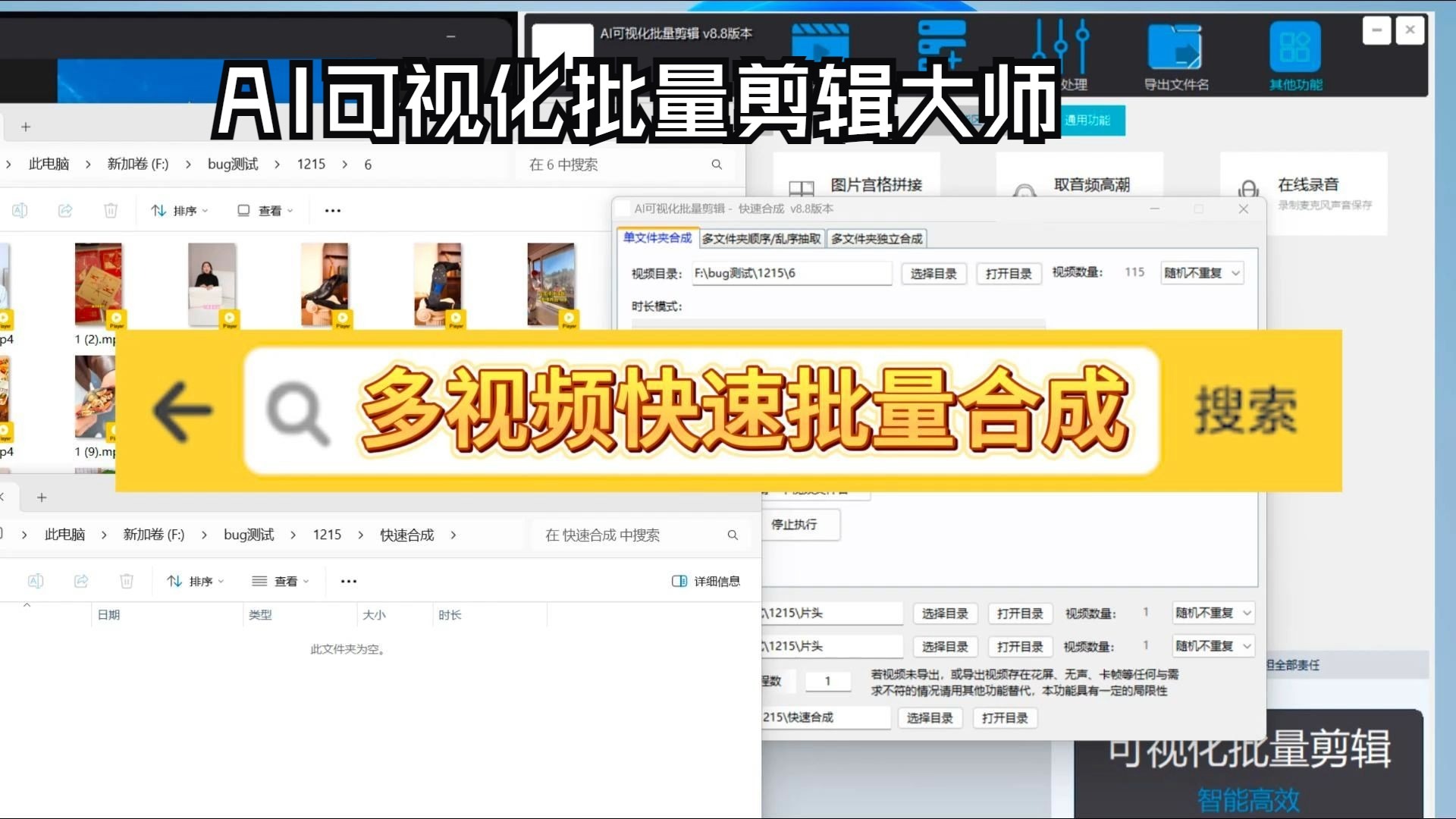Click 停止执行 button
This screenshot has height=819, width=1456.
[801, 525]
